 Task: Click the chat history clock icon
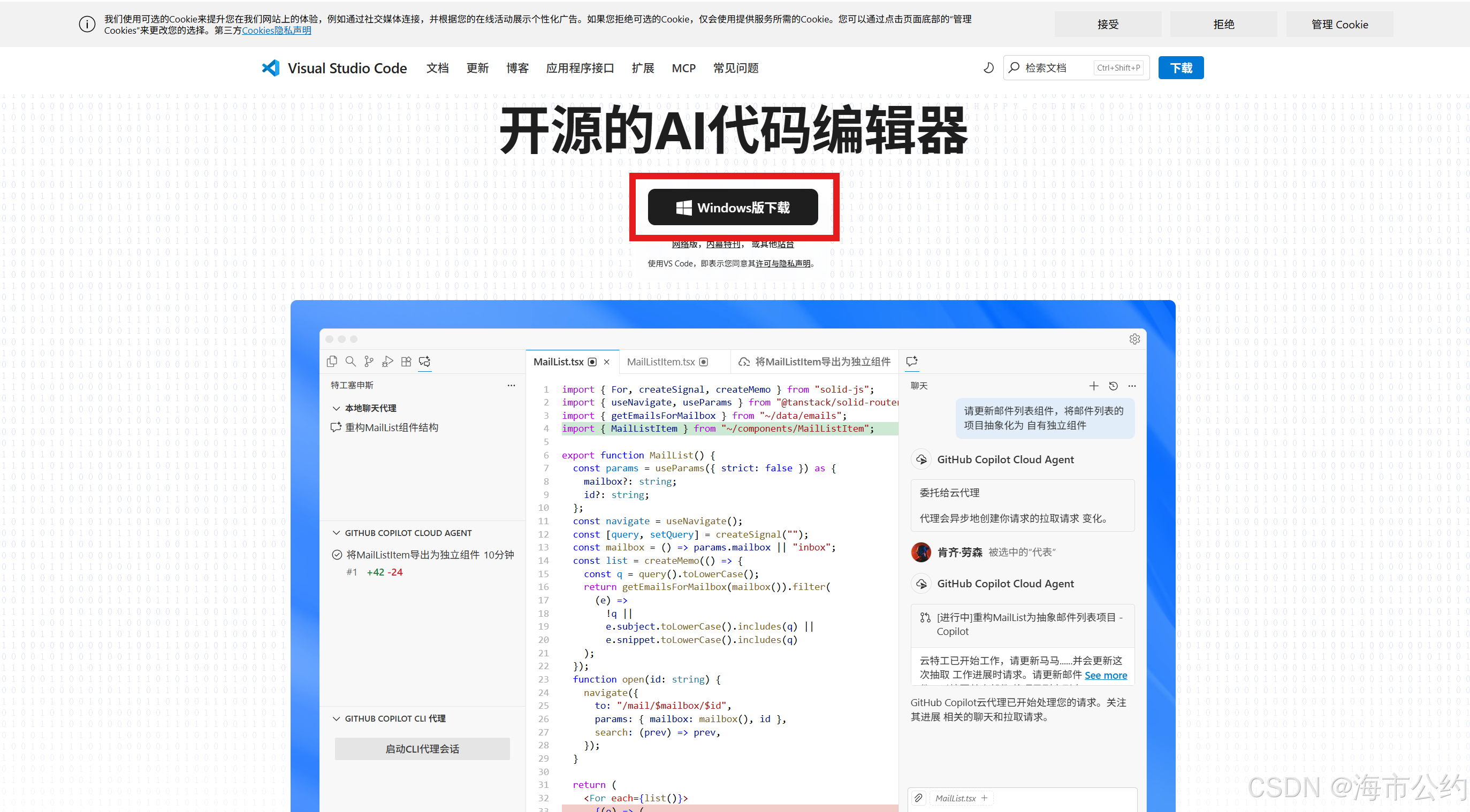pos(1113,386)
